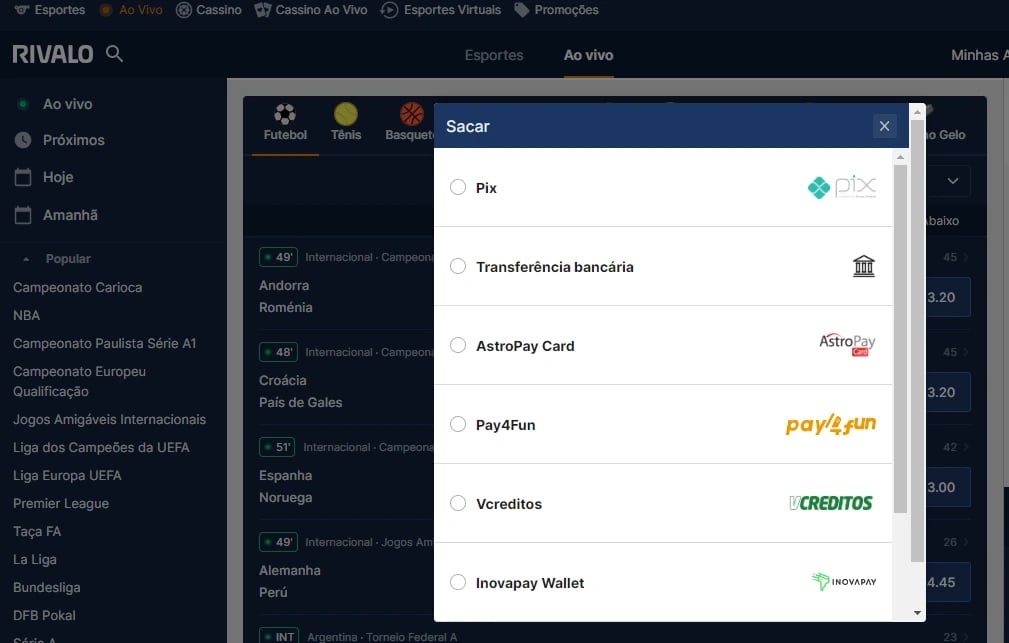1009x643 pixels.
Task: Click the AstroPay Card logo
Action: pos(847,344)
